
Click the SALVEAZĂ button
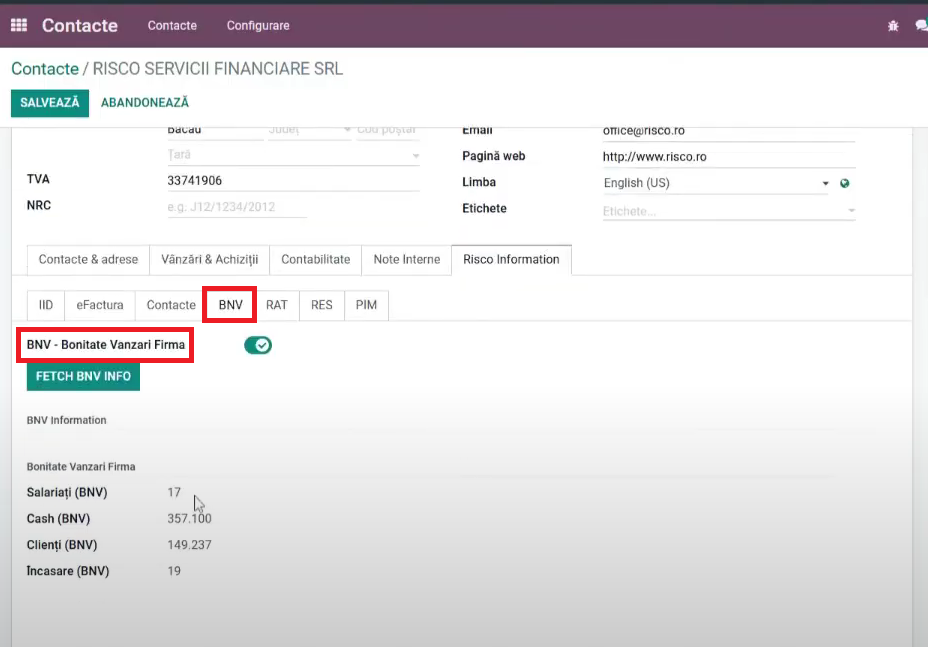pyautogui.click(x=50, y=103)
